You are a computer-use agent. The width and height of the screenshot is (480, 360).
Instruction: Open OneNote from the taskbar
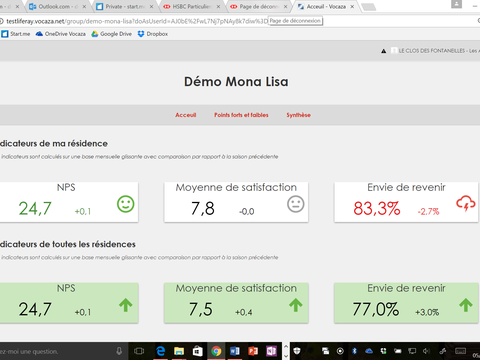coord(271,351)
